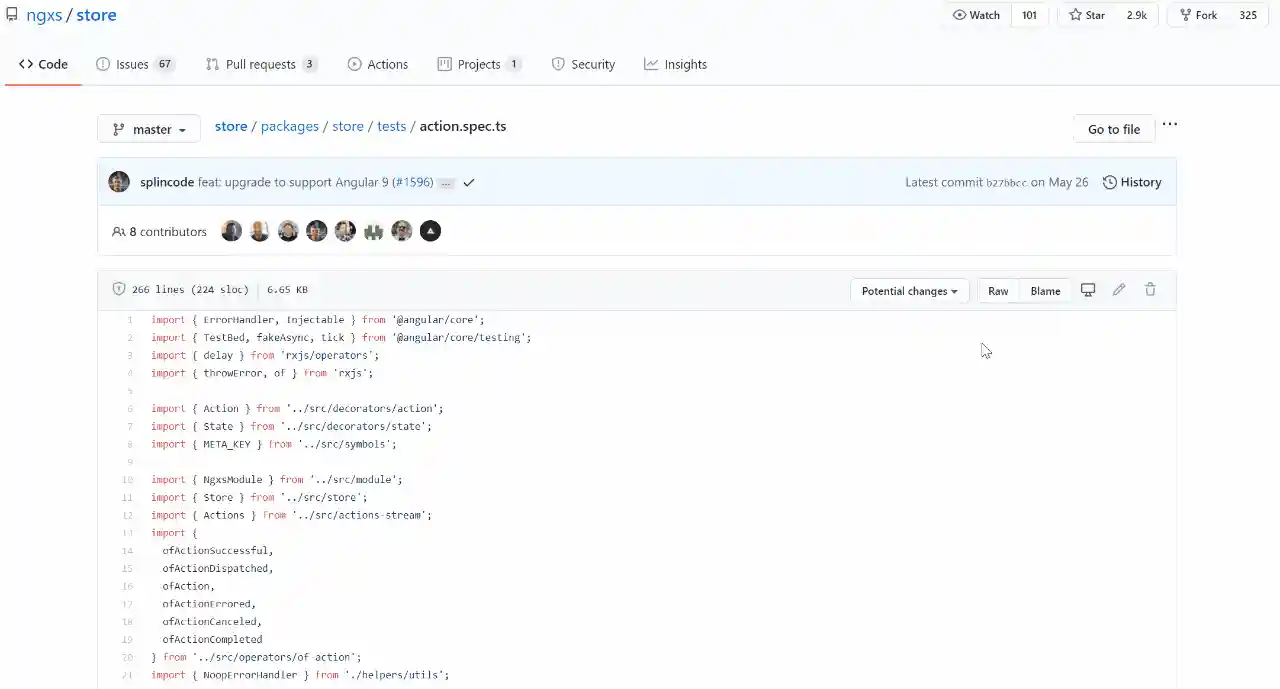Click the 6.65 KB file size
Screen dimensions: 1280x689
tap(287, 290)
